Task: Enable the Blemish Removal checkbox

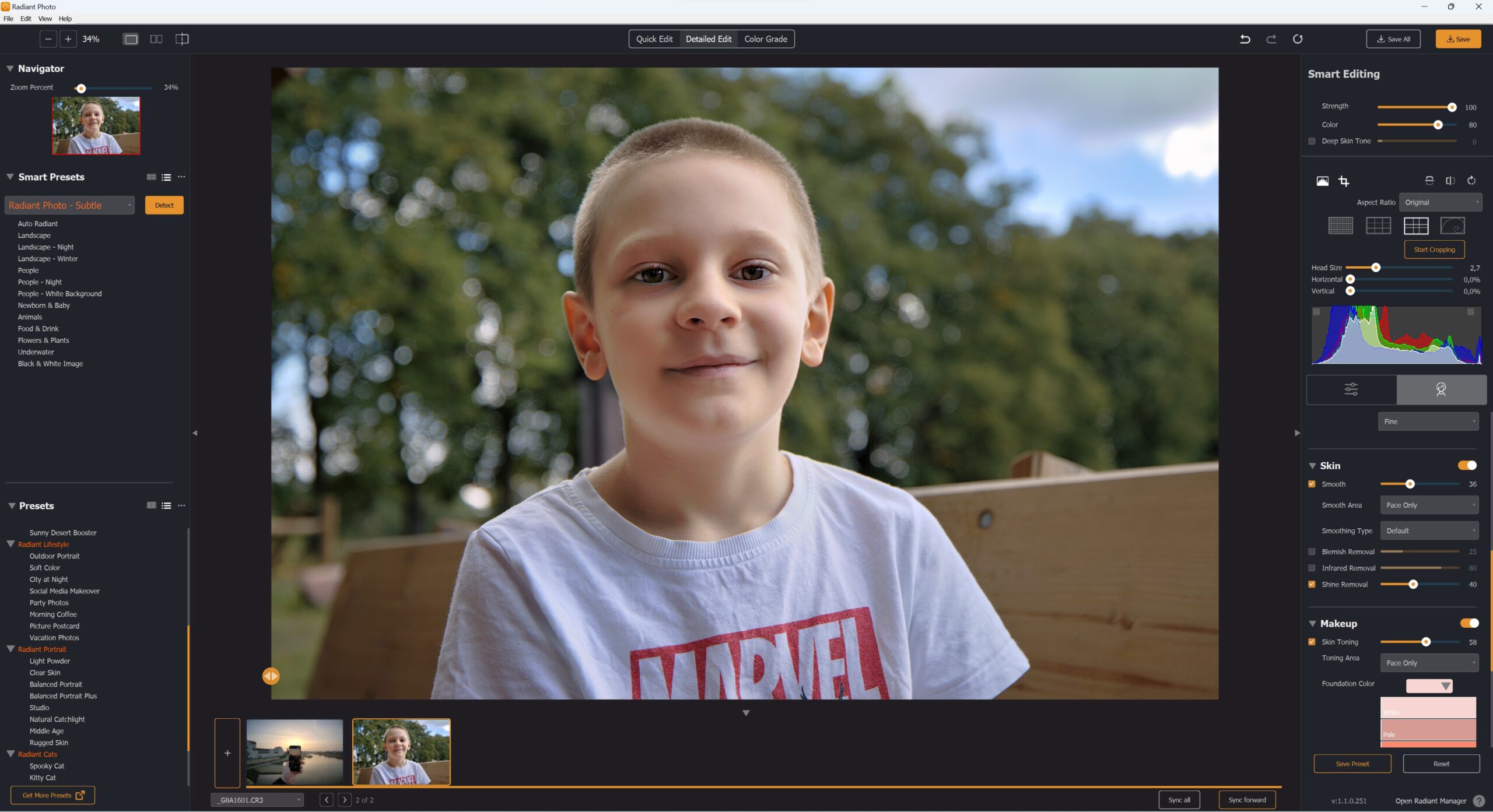Action: pos(1312,551)
